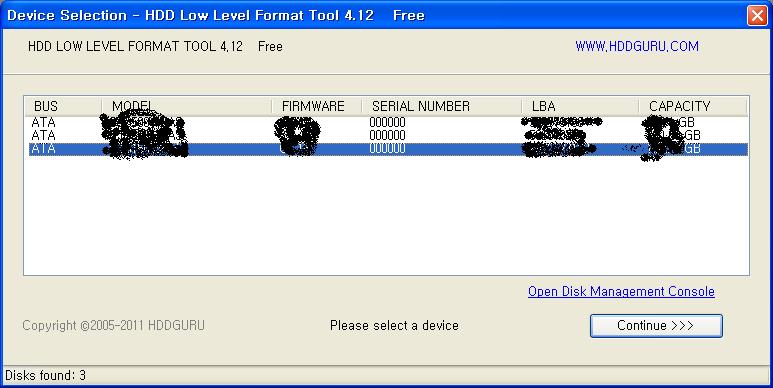Close the Device Selection window
Image resolution: width=773 pixels, height=388 pixels.
pyautogui.click(x=757, y=15)
